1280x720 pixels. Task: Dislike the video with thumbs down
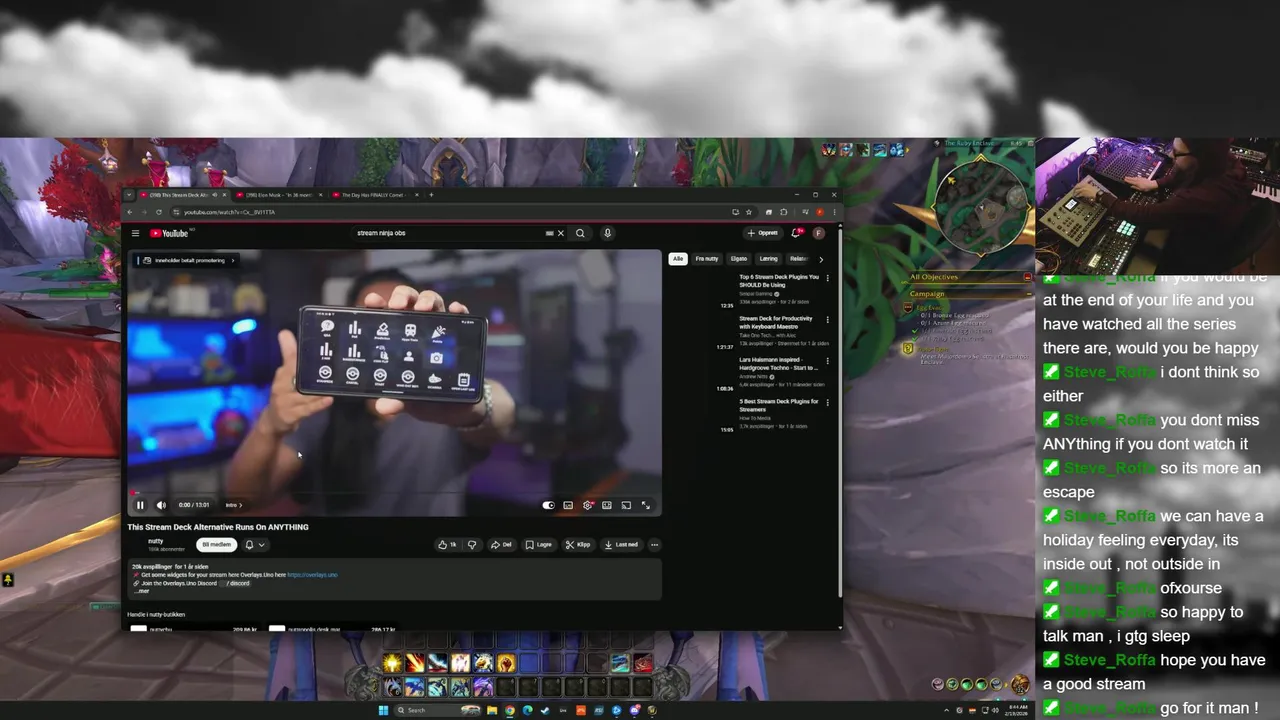472,545
